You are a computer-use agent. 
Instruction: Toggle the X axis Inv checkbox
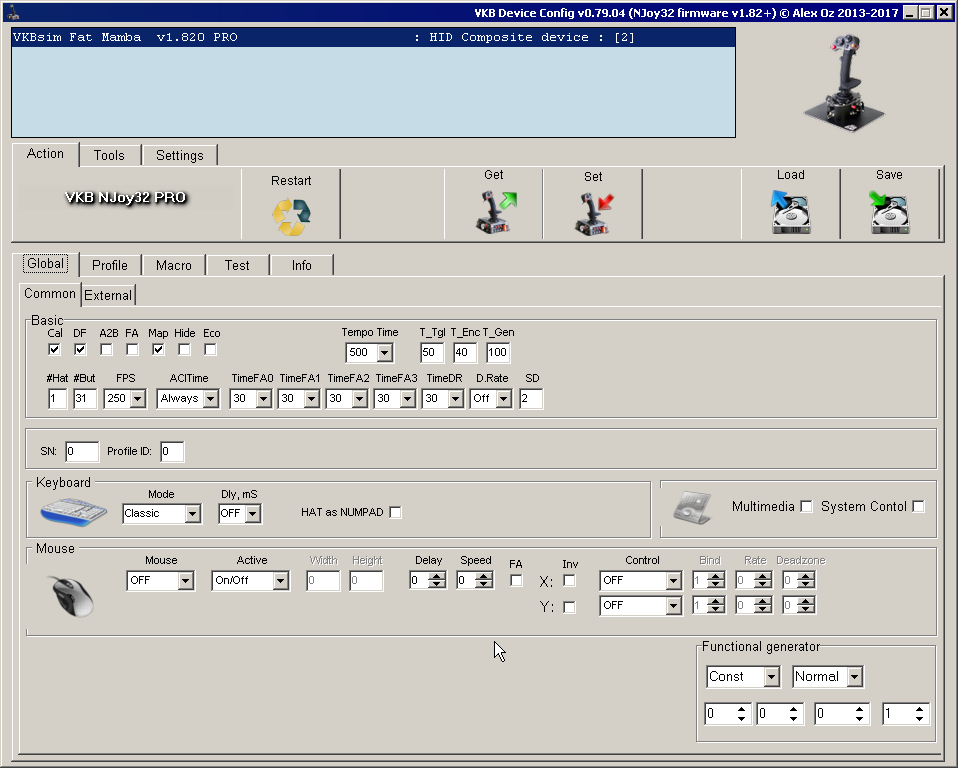(x=569, y=580)
